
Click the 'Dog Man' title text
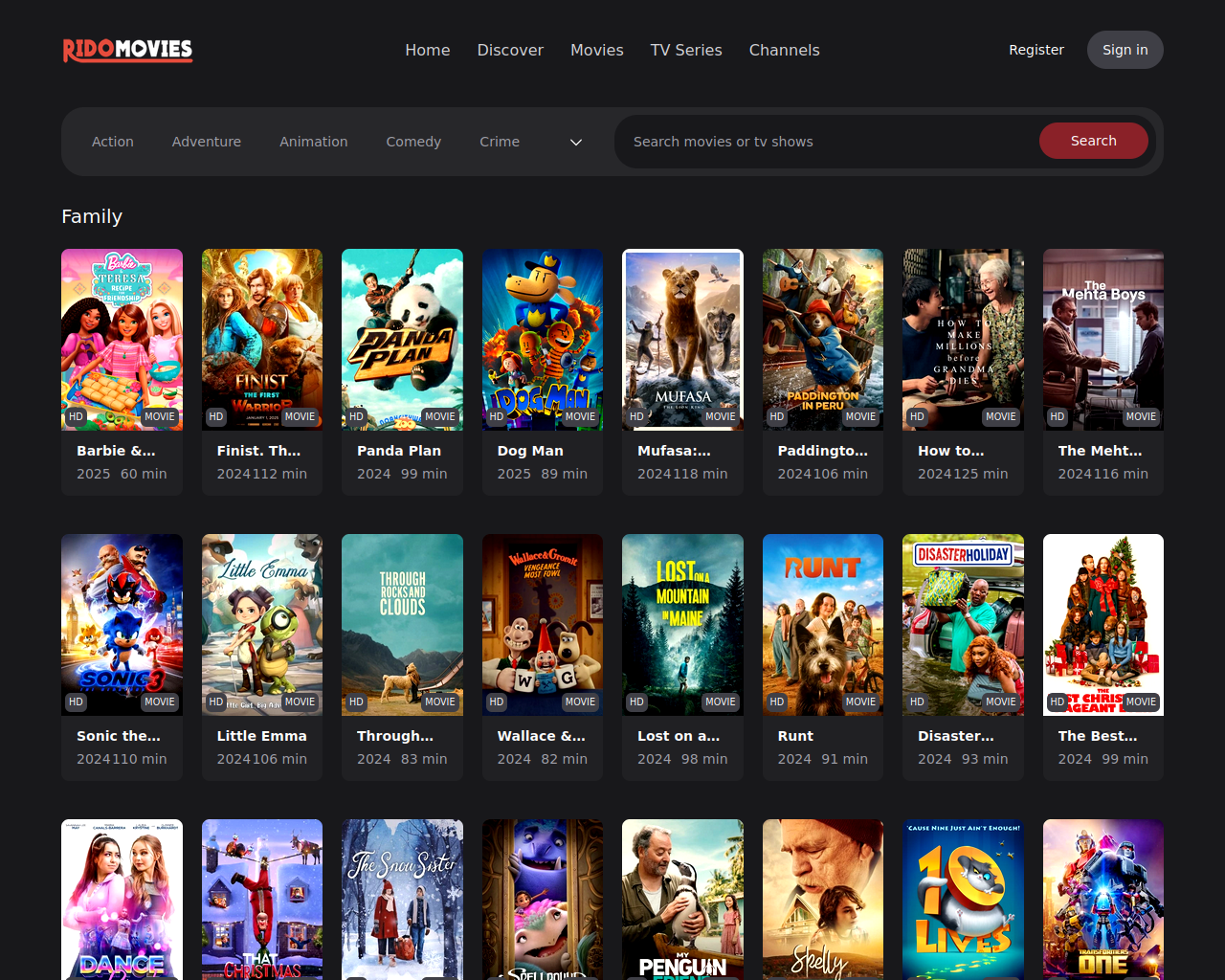(530, 451)
